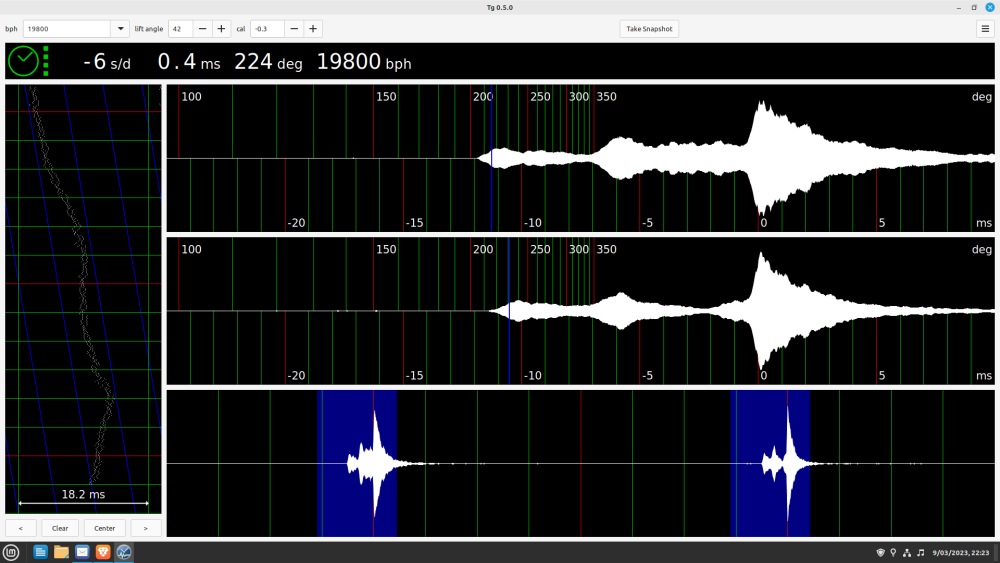The height and width of the screenshot is (563, 1000).
Task: Click the paper strip trace chart
Action: 84,299
